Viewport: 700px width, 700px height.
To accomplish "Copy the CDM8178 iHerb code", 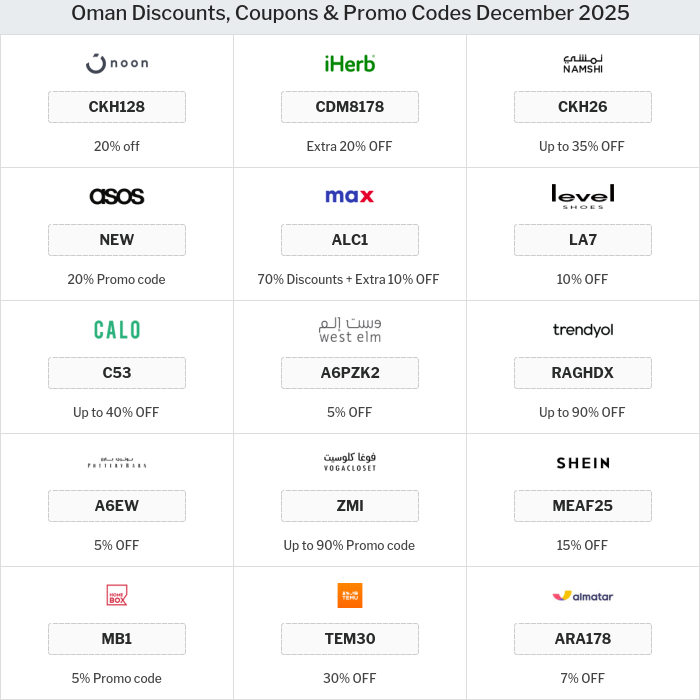I will click(350, 107).
